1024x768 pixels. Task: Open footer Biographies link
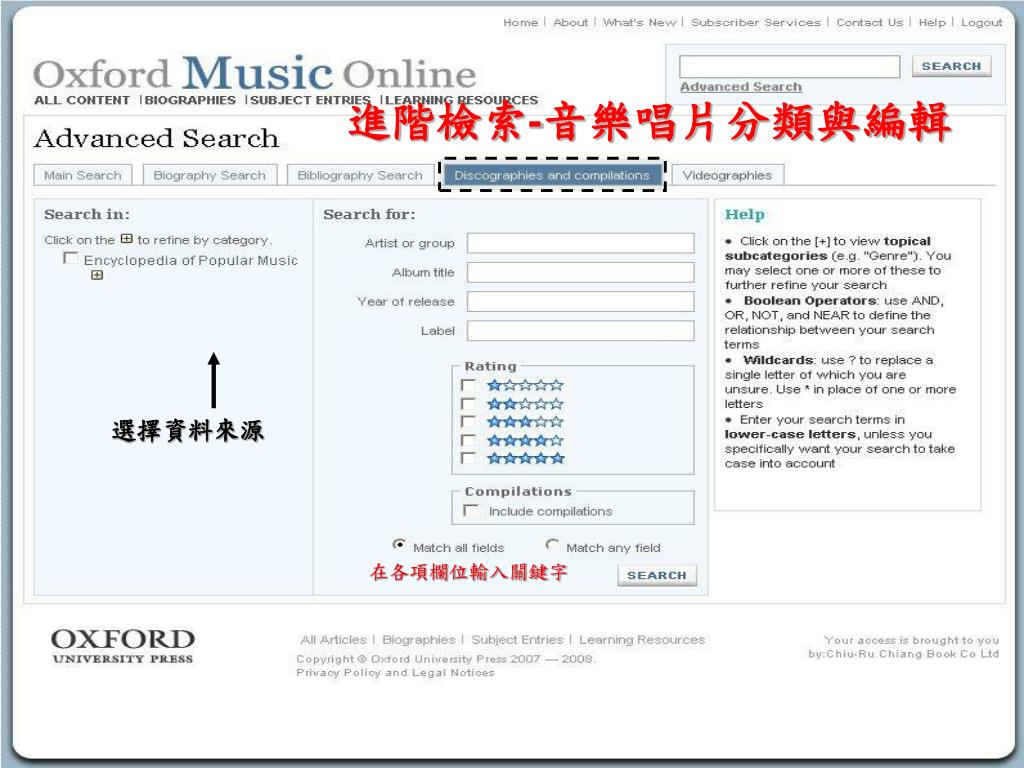point(419,639)
